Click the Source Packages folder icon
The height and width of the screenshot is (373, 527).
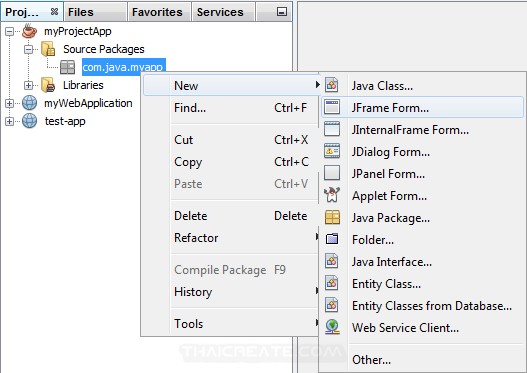click(48, 49)
